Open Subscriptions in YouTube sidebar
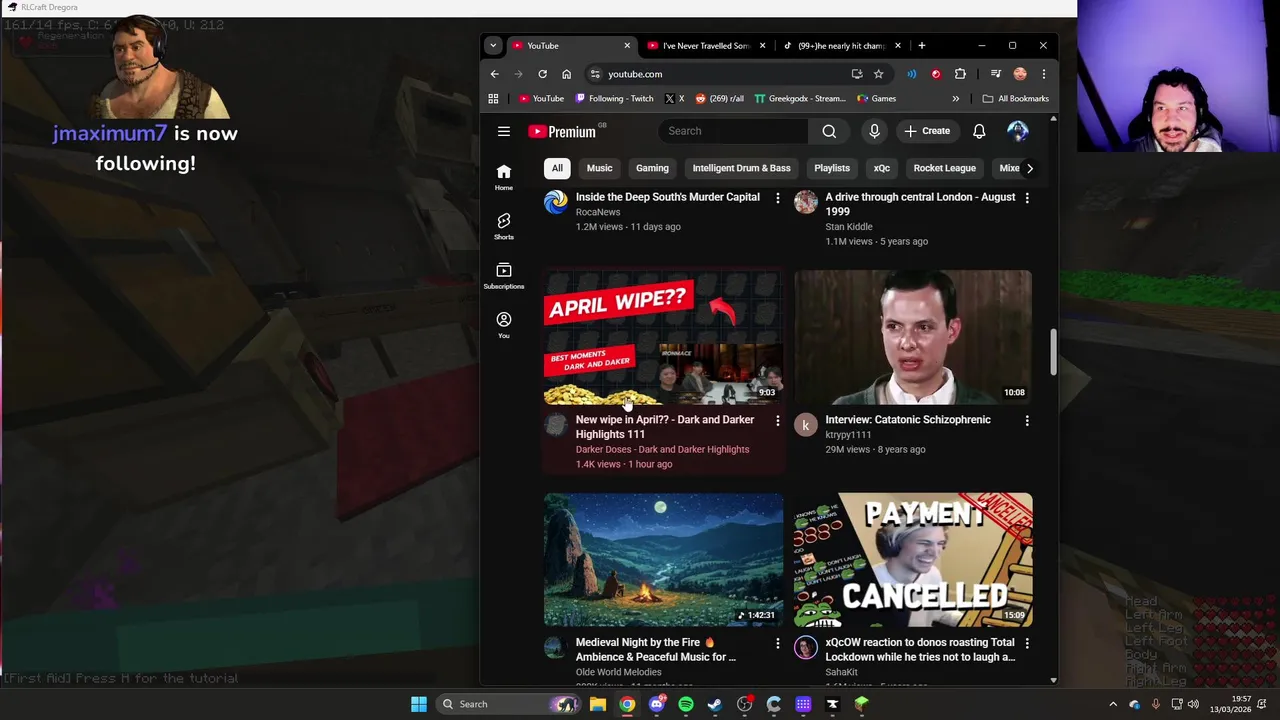1280x720 pixels. (x=504, y=276)
